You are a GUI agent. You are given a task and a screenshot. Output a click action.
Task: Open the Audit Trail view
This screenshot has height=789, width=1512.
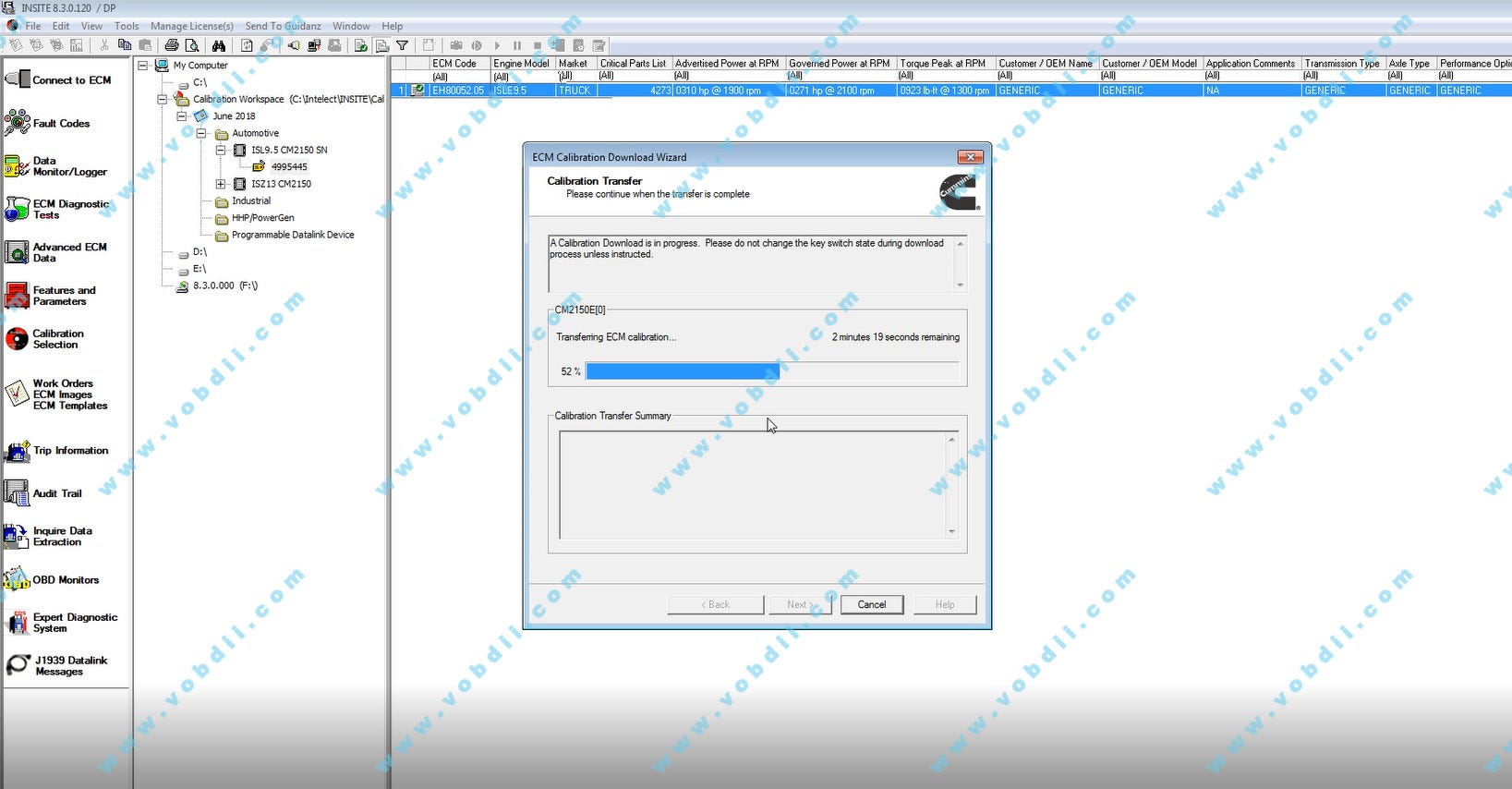click(43, 493)
